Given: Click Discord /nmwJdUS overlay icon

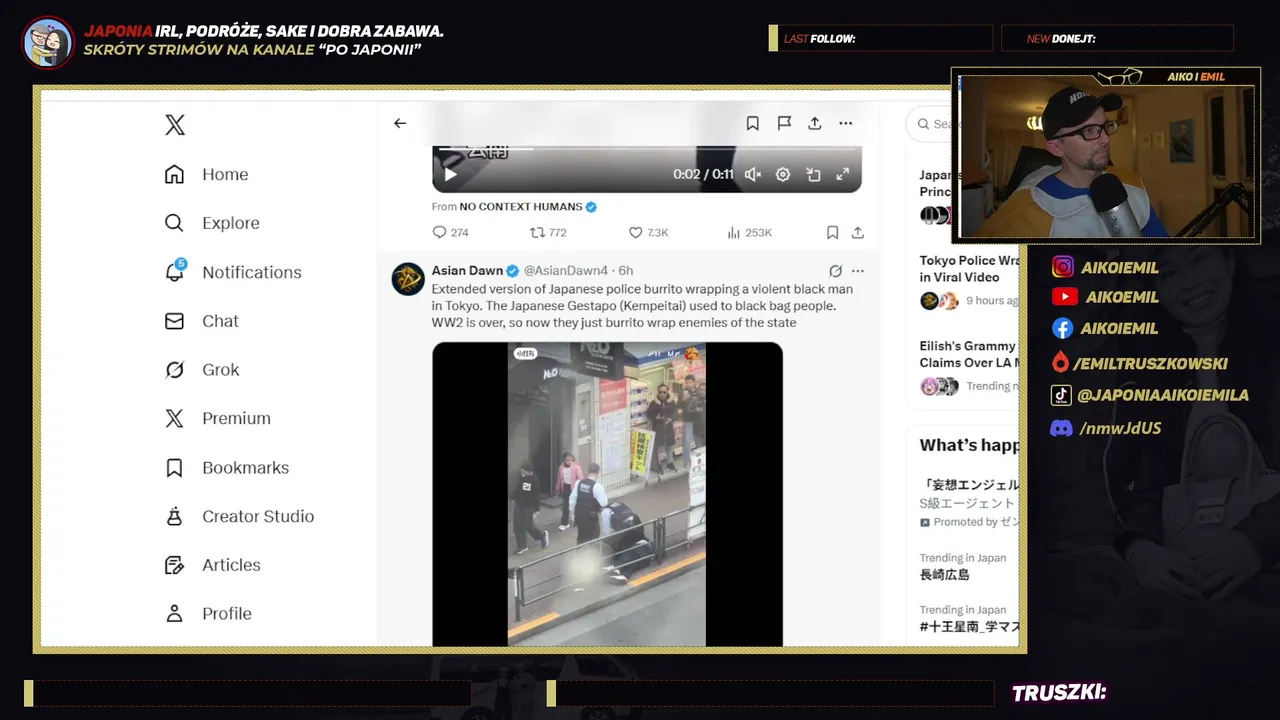Looking at the screenshot, I should [x=1061, y=428].
